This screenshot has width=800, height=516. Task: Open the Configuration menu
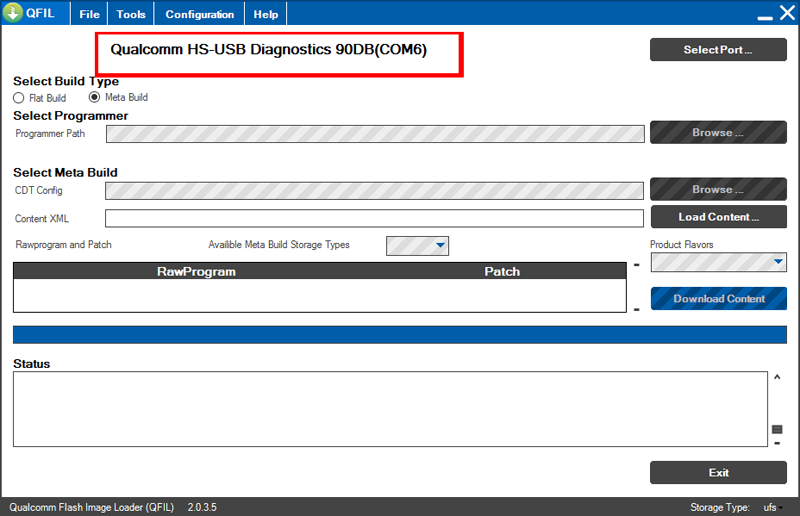click(199, 14)
